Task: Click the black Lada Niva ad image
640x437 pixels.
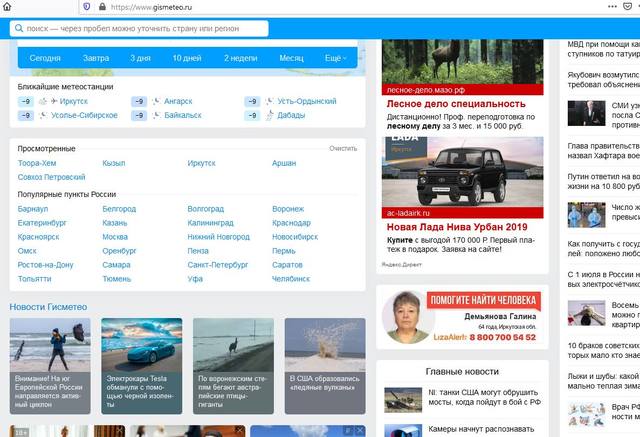Action: click(462, 172)
